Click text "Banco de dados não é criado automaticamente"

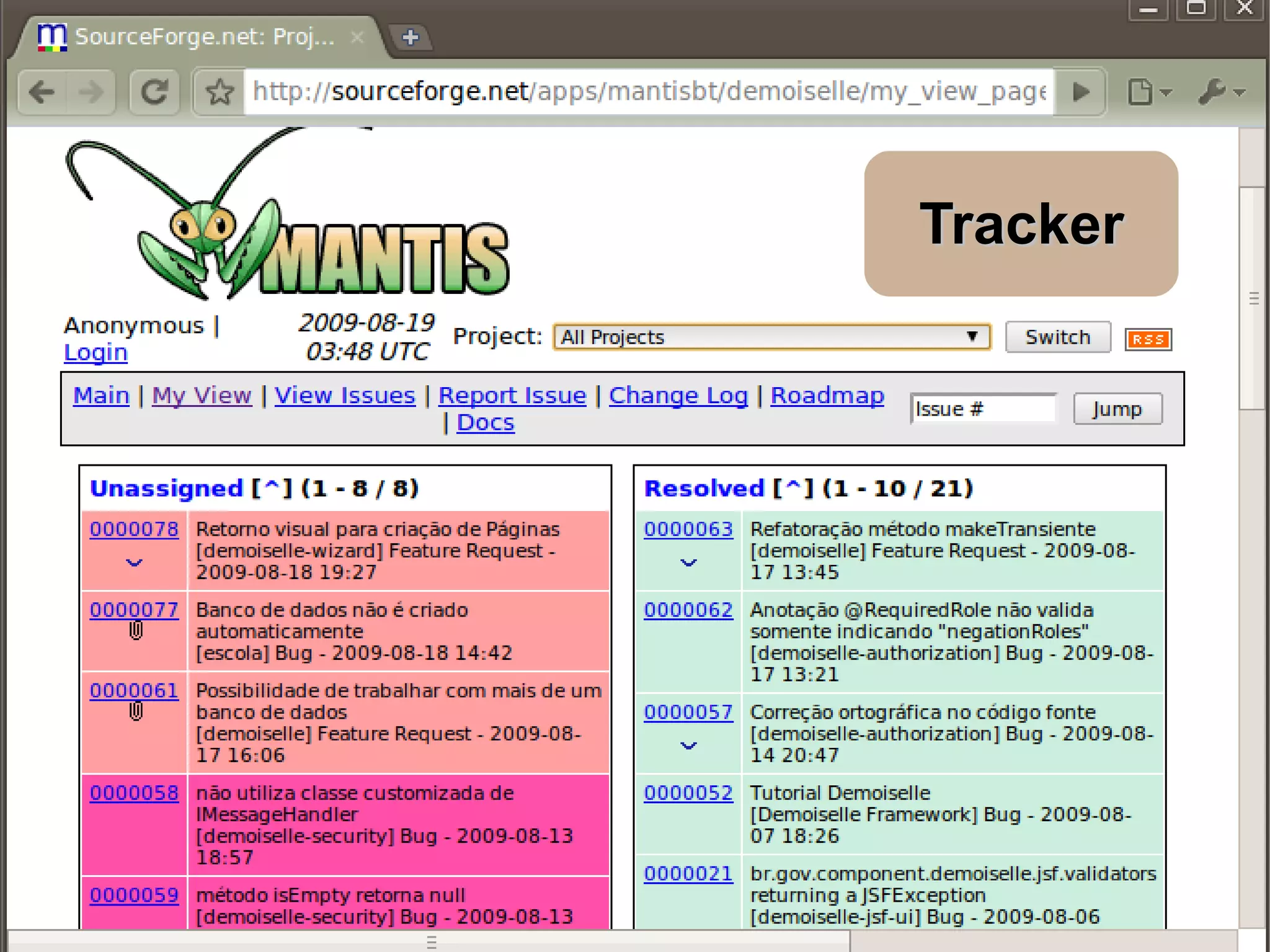coord(332,621)
